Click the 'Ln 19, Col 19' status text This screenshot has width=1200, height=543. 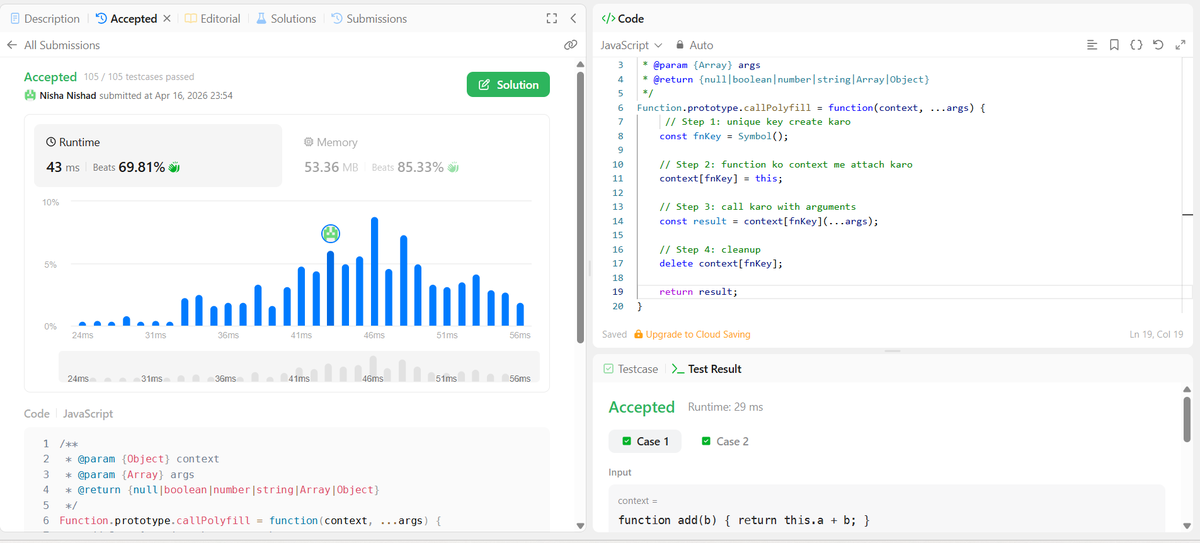[1155, 334]
